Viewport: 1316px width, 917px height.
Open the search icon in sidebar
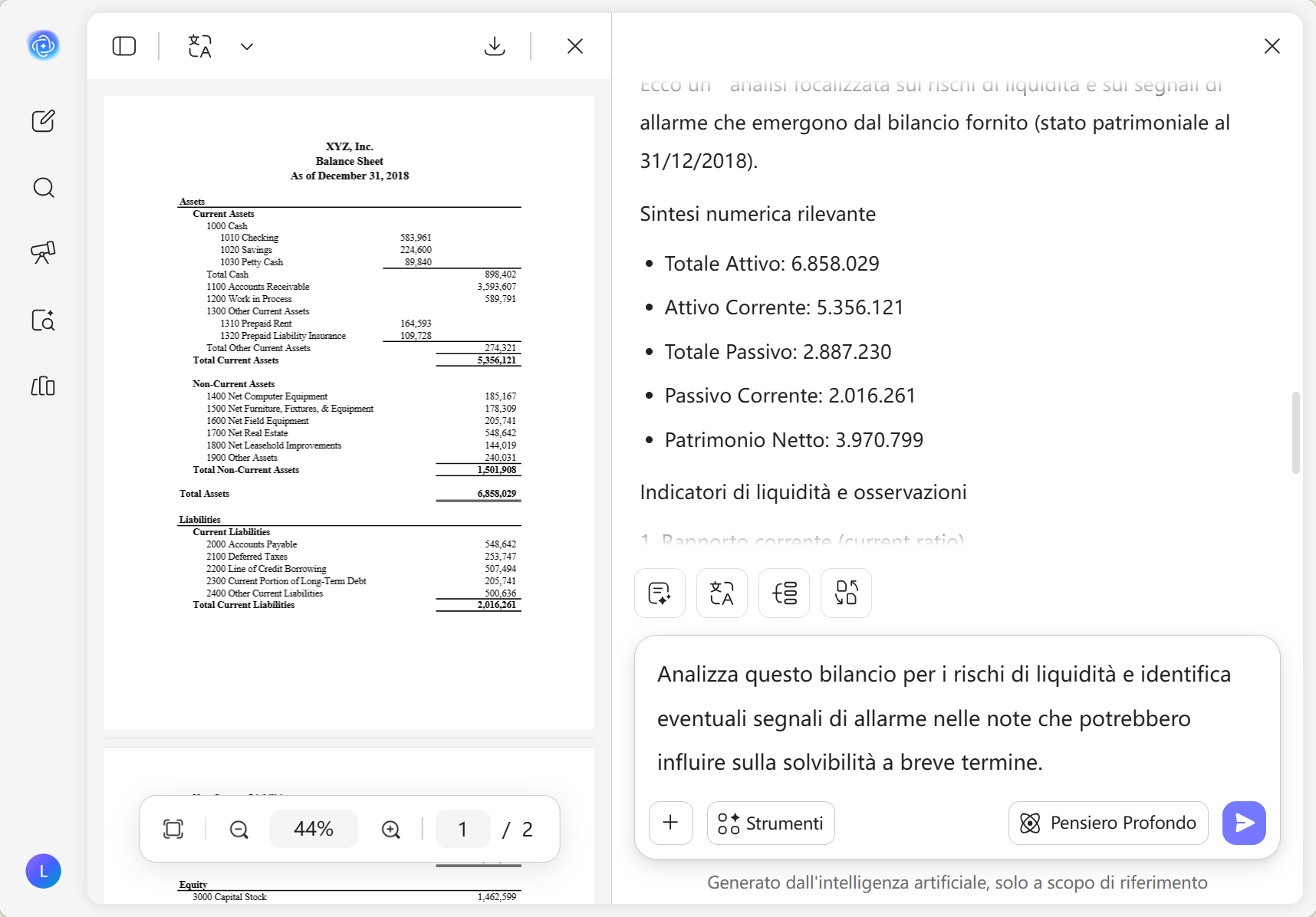(44, 188)
